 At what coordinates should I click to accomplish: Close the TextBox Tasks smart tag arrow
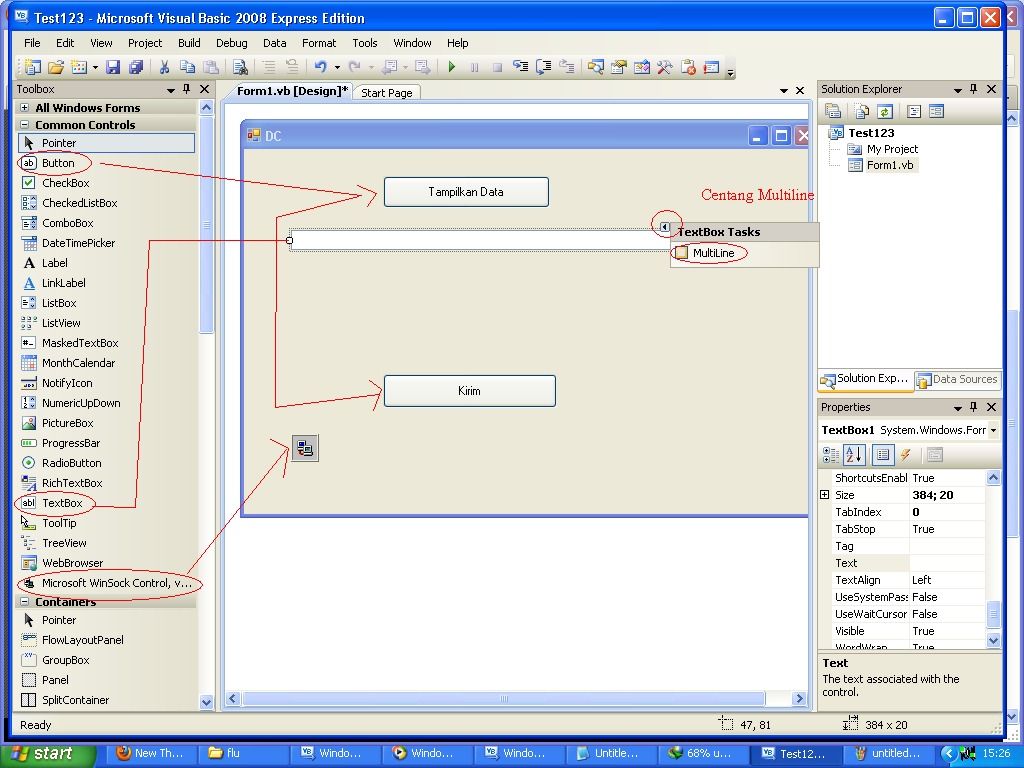[664, 227]
